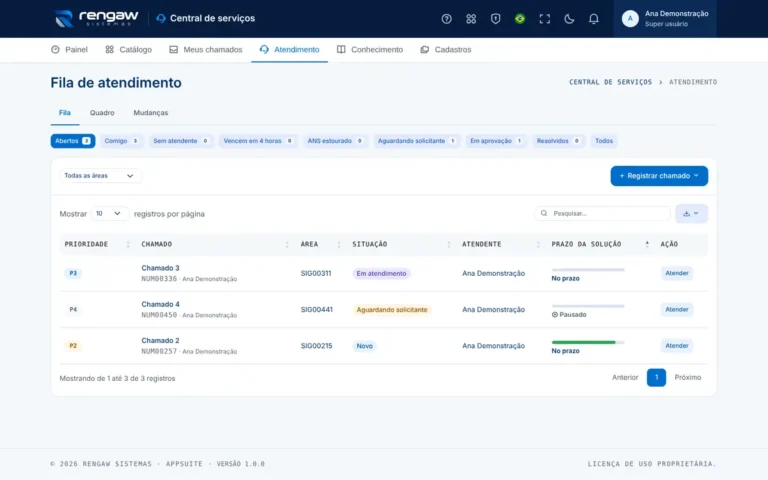Click Central de Serviços breadcrumb

tap(610, 82)
